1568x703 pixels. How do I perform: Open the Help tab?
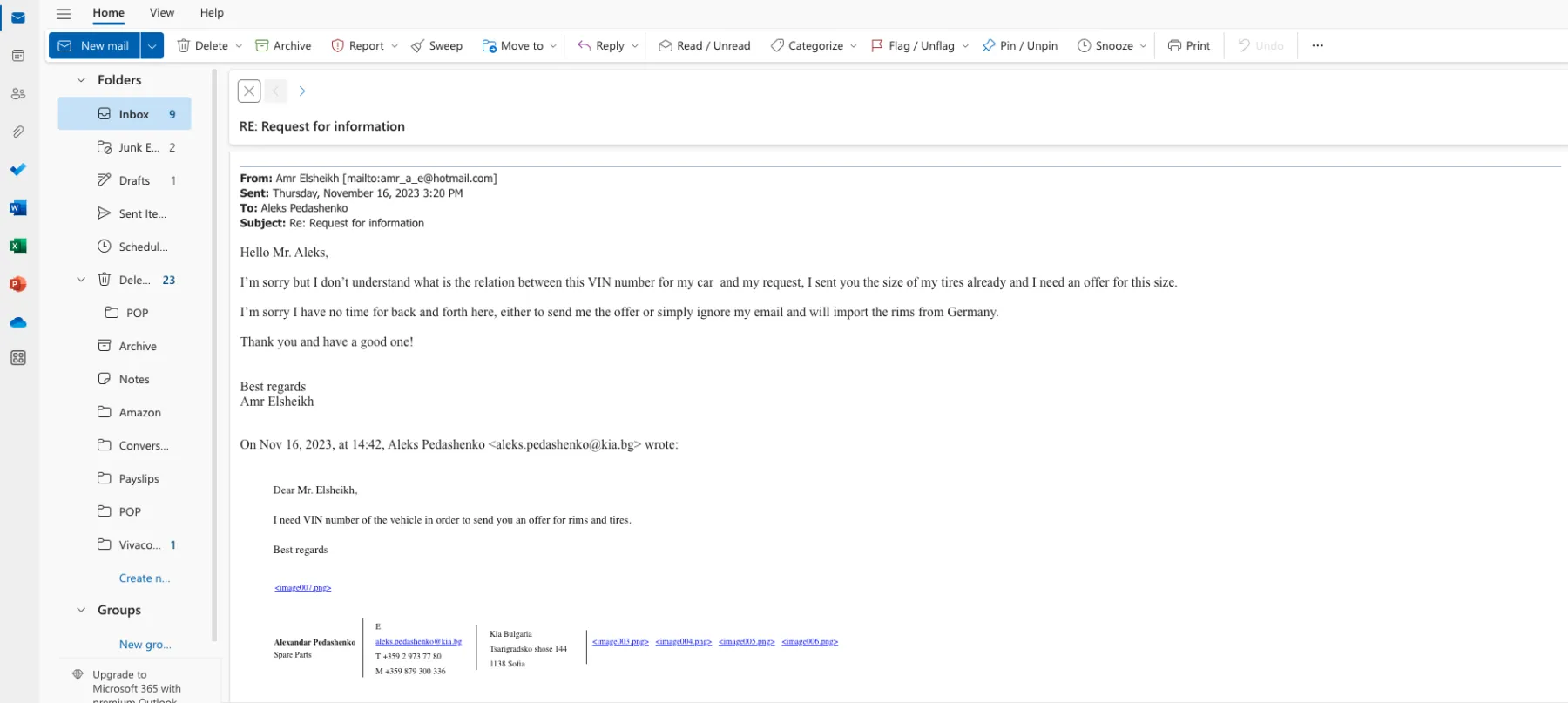(x=212, y=13)
